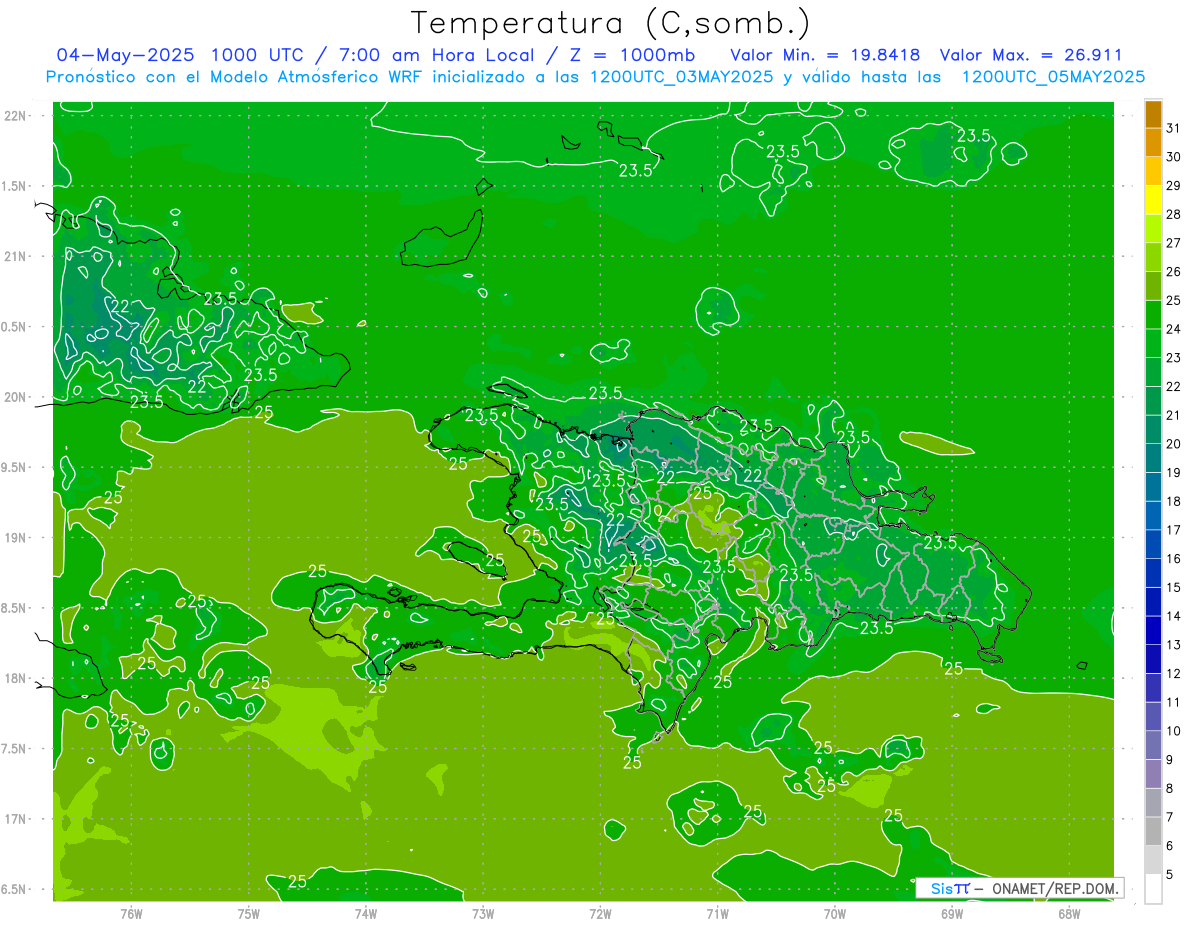
Task: Click the gray legend swatch between 5 and 6
Action: (x=1153, y=860)
